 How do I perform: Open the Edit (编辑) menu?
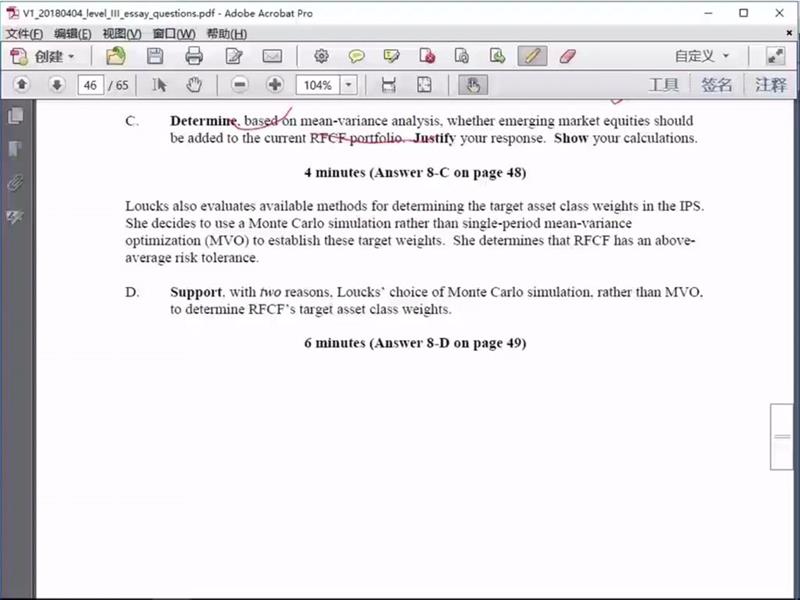pos(72,34)
